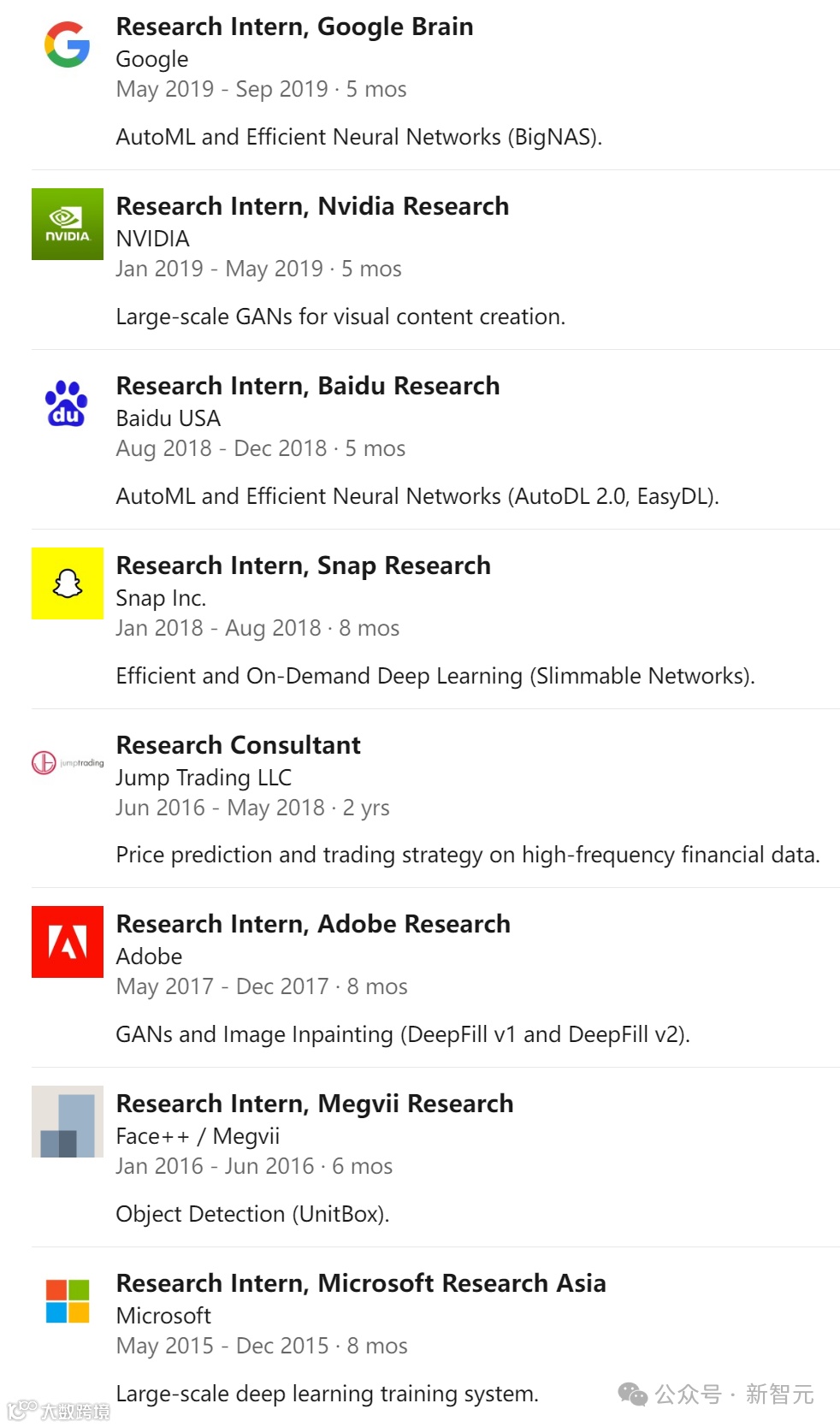Click the Adobe logo icon
The height and width of the screenshot is (1427, 840).
pyautogui.click(x=67, y=942)
